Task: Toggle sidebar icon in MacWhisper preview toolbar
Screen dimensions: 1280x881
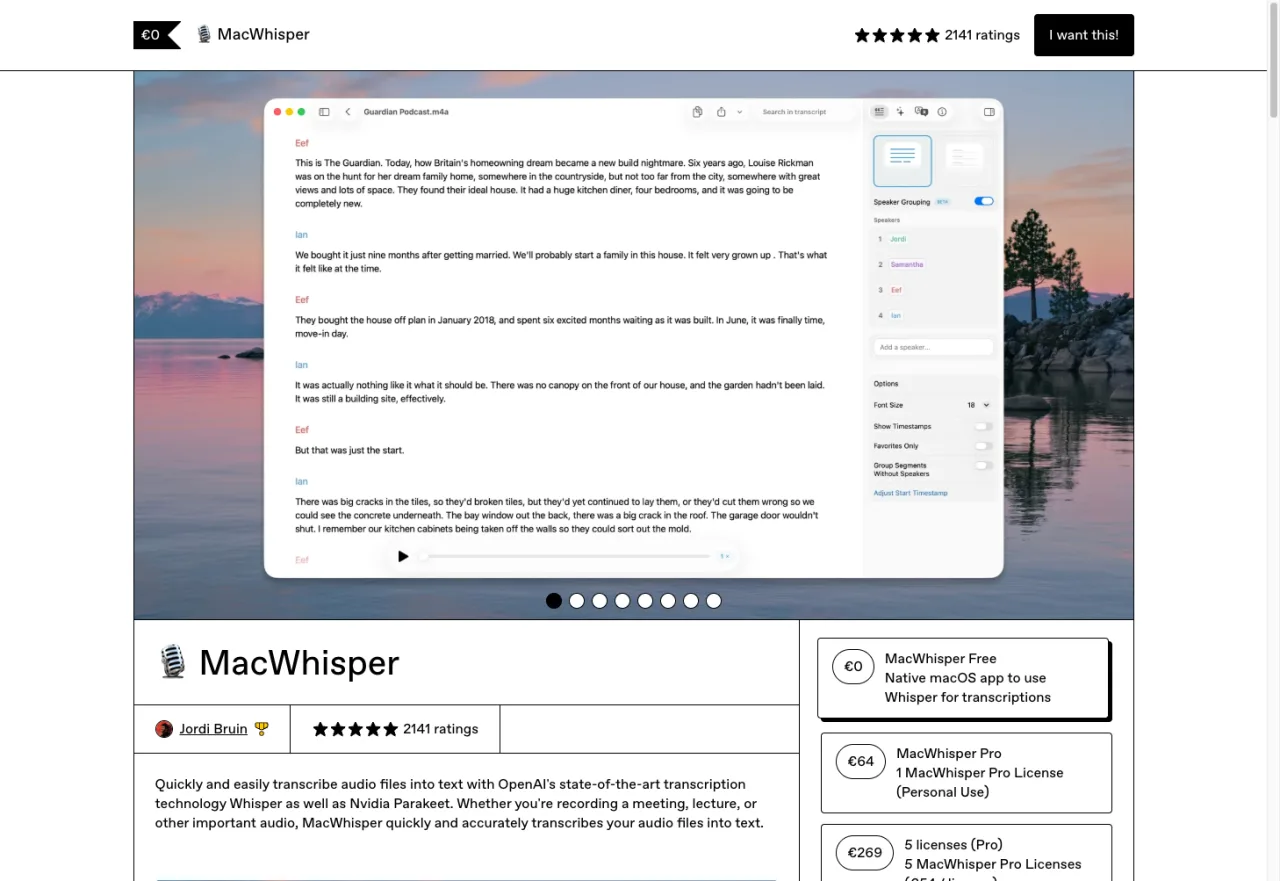Action: 324,112
